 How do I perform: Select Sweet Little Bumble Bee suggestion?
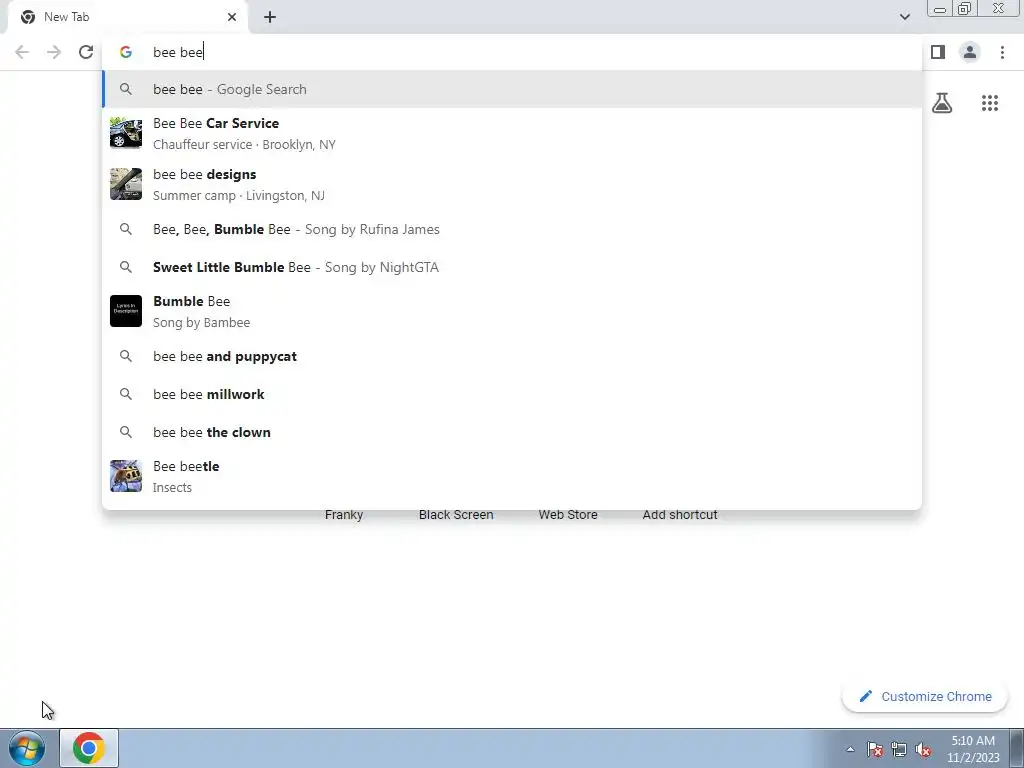pos(512,267)
